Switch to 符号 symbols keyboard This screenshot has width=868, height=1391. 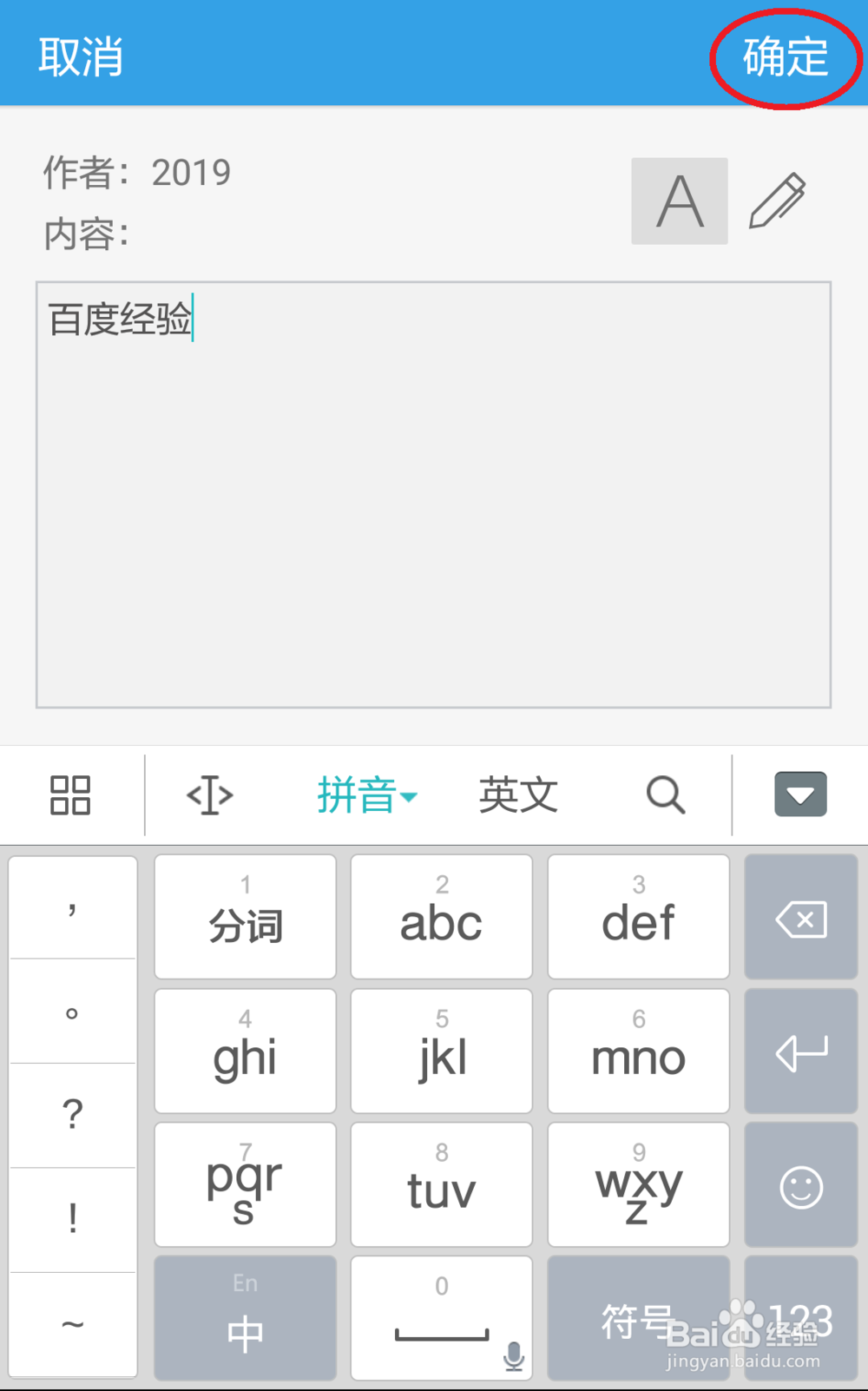[639, 1317]
